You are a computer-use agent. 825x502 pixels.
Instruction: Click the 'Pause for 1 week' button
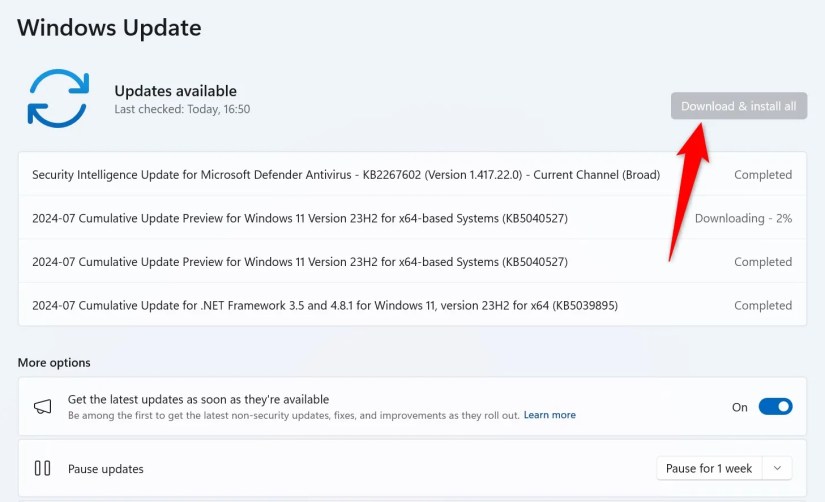click(x=709, y=468)
